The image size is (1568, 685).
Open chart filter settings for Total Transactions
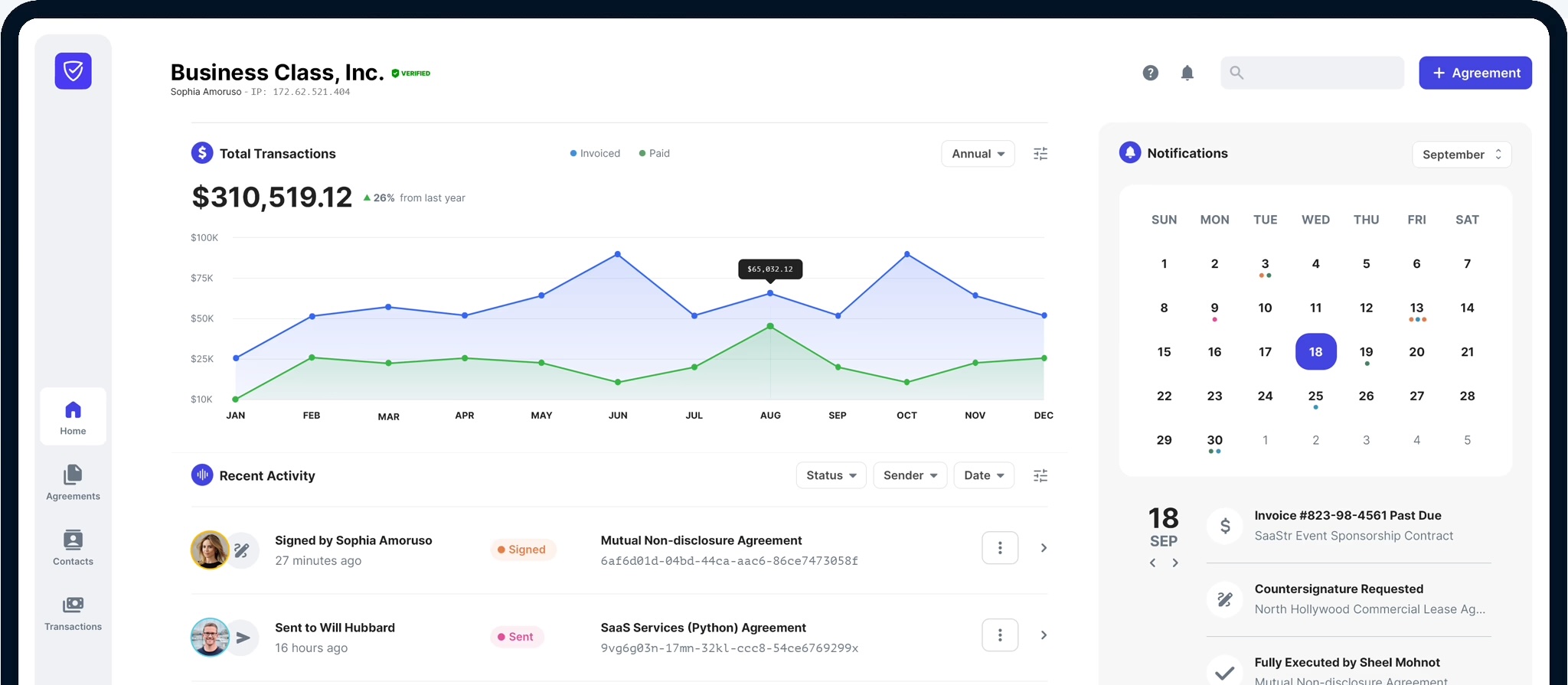click(x=1040, y=154)
